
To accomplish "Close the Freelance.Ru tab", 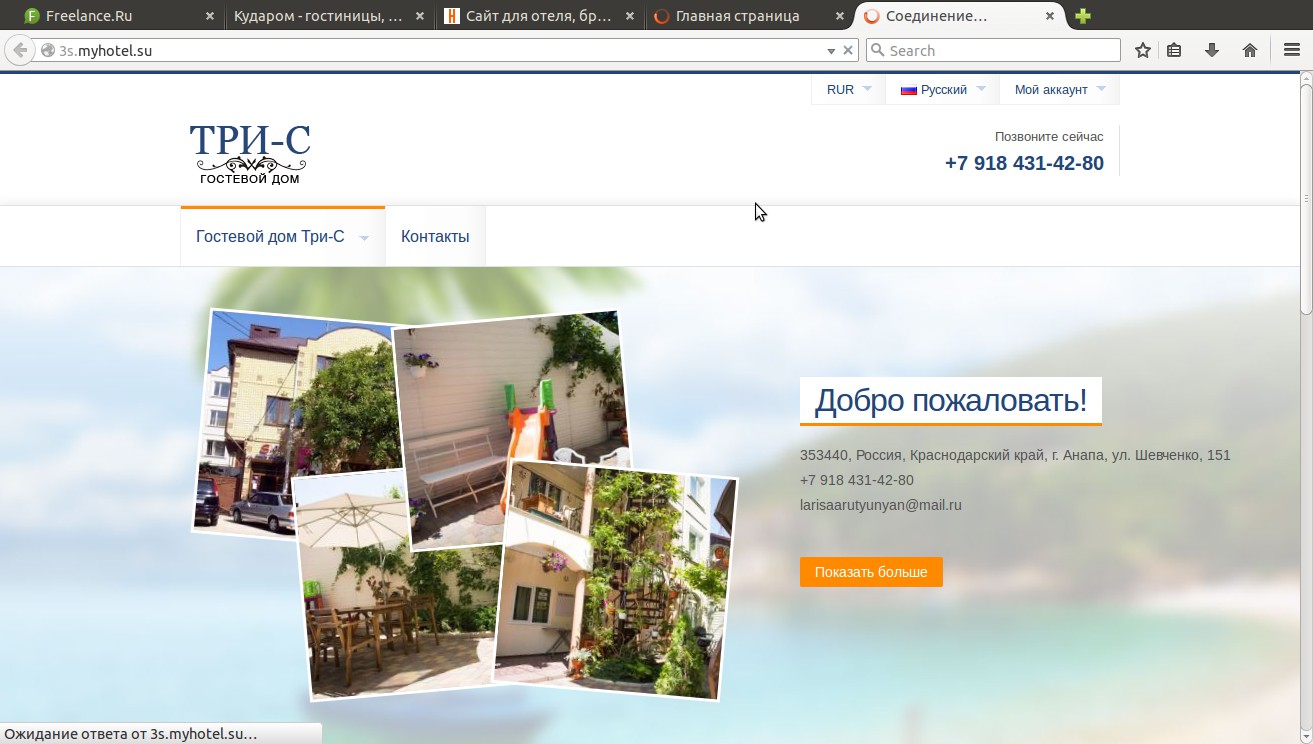I will [x=209, y=16].
